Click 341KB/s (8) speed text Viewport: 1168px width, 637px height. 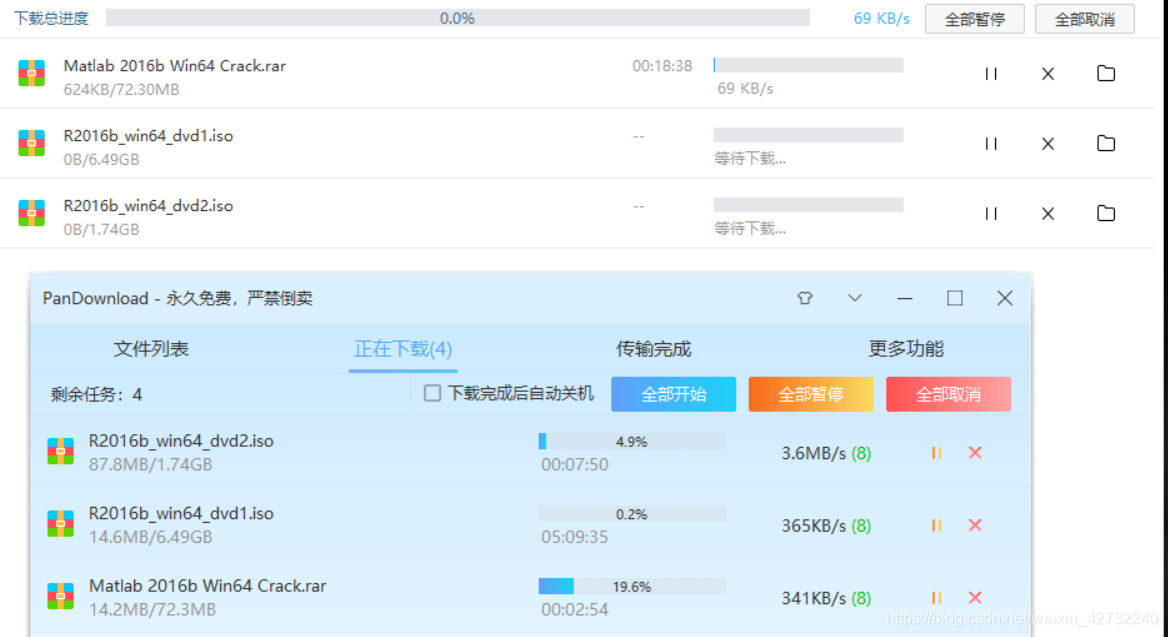(x=826, y=598)
